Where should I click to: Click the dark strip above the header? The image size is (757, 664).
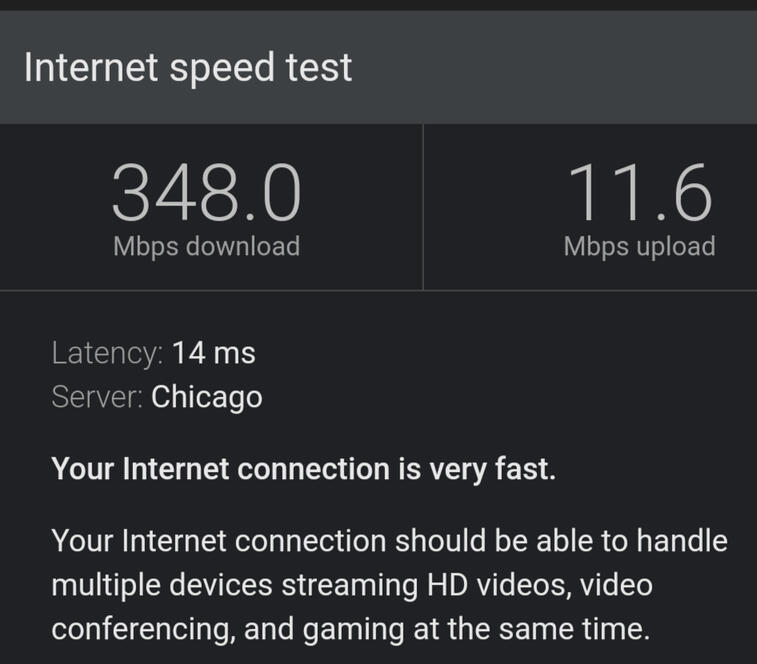378,5
